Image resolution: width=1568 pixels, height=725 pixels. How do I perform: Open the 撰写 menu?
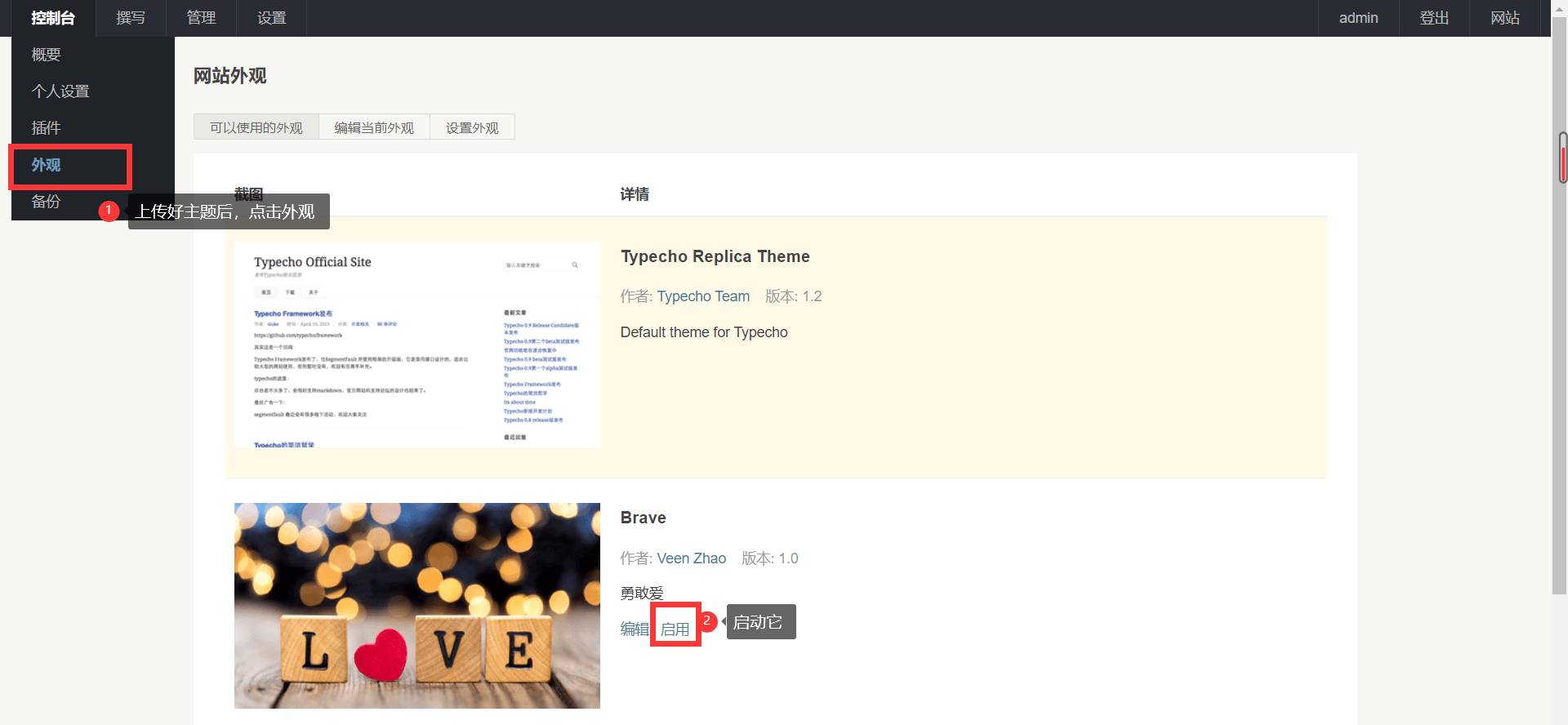[131, 18]
